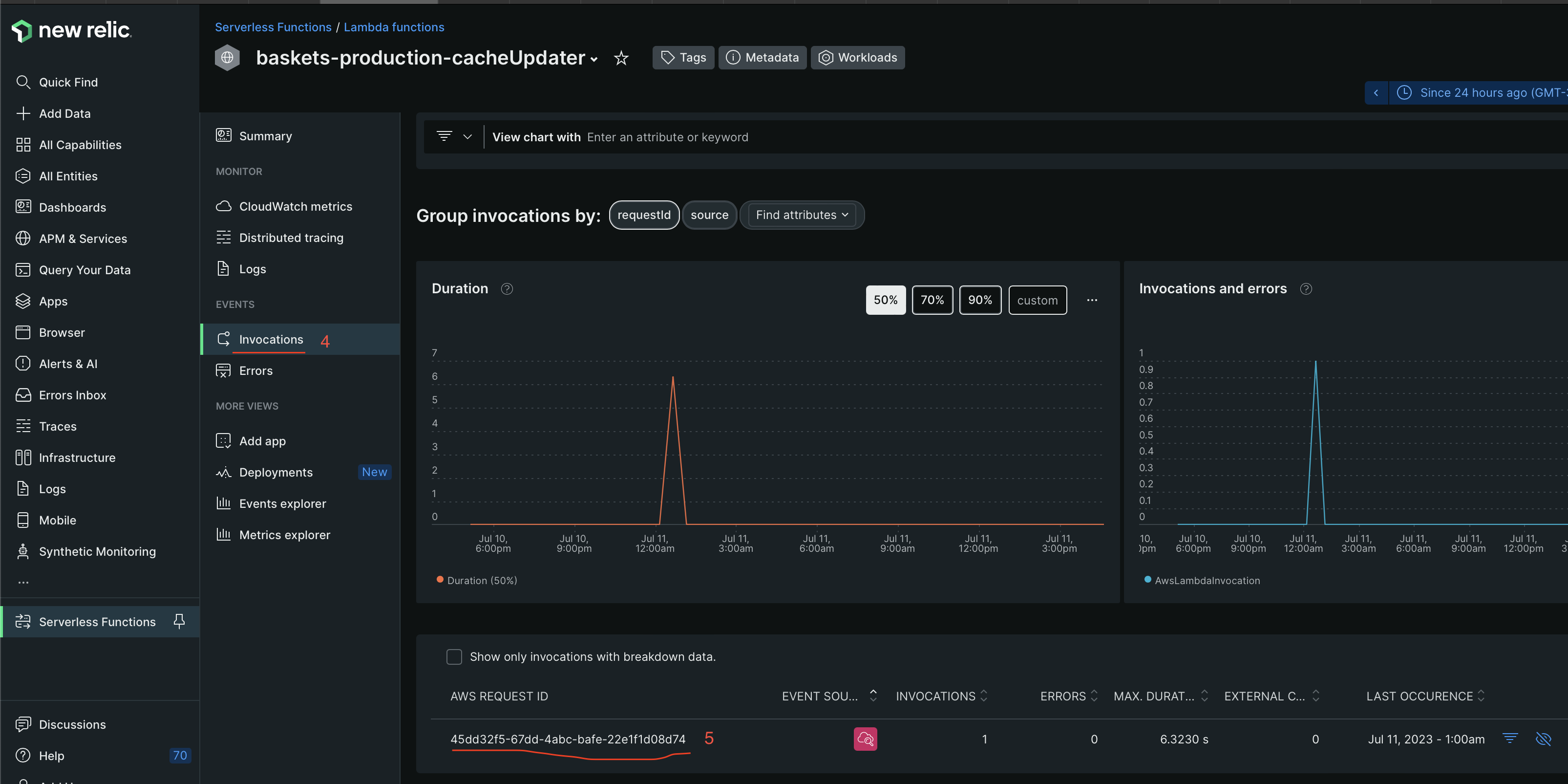
Task: Switch to the Invocations events view
Action: (271, 339)
